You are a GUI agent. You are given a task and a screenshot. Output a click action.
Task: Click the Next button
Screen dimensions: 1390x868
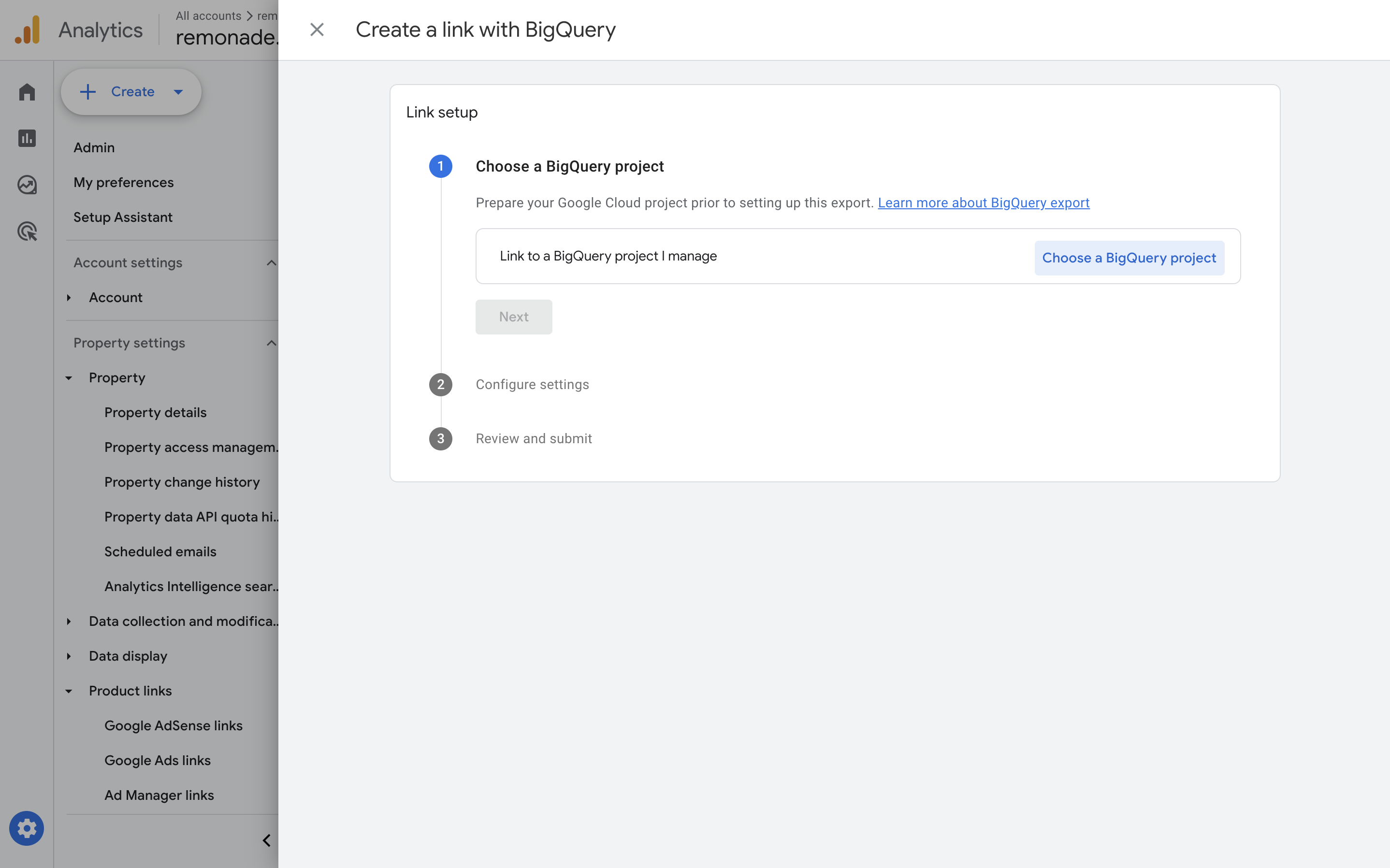[x=514, y=317]
